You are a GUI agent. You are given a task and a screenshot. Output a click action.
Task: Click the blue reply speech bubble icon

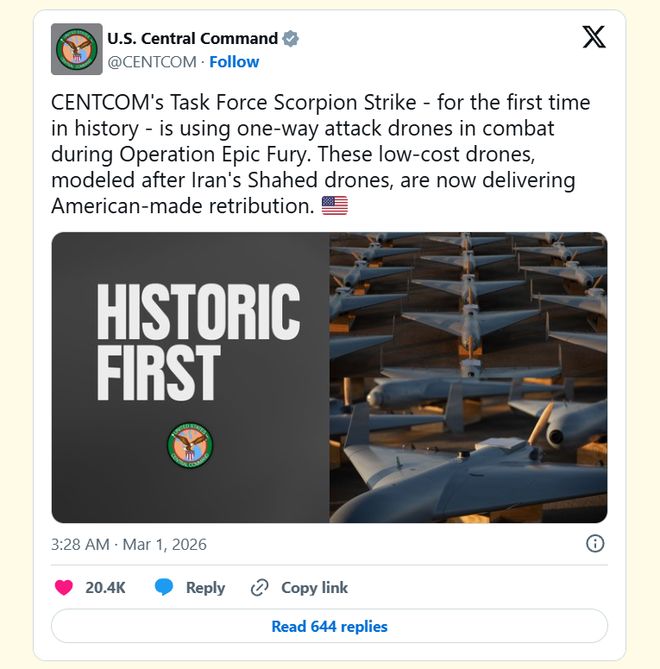click(164, 588)
